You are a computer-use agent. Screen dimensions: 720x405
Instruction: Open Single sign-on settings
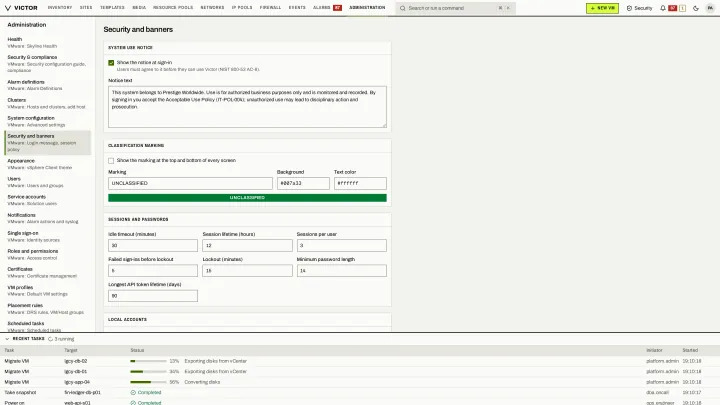coord(48,236)
